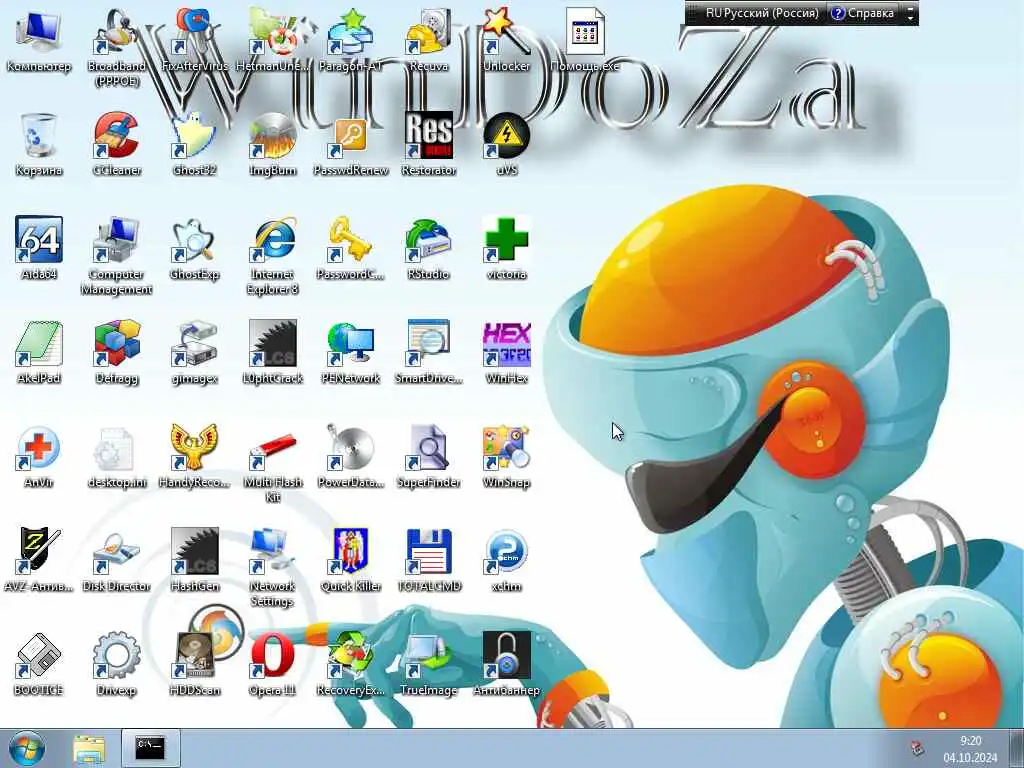Click the system tray notification icon
Image resolution: width=1024 pixels, height=768 pixels.
pyautogui.click(x=917, y=748)
